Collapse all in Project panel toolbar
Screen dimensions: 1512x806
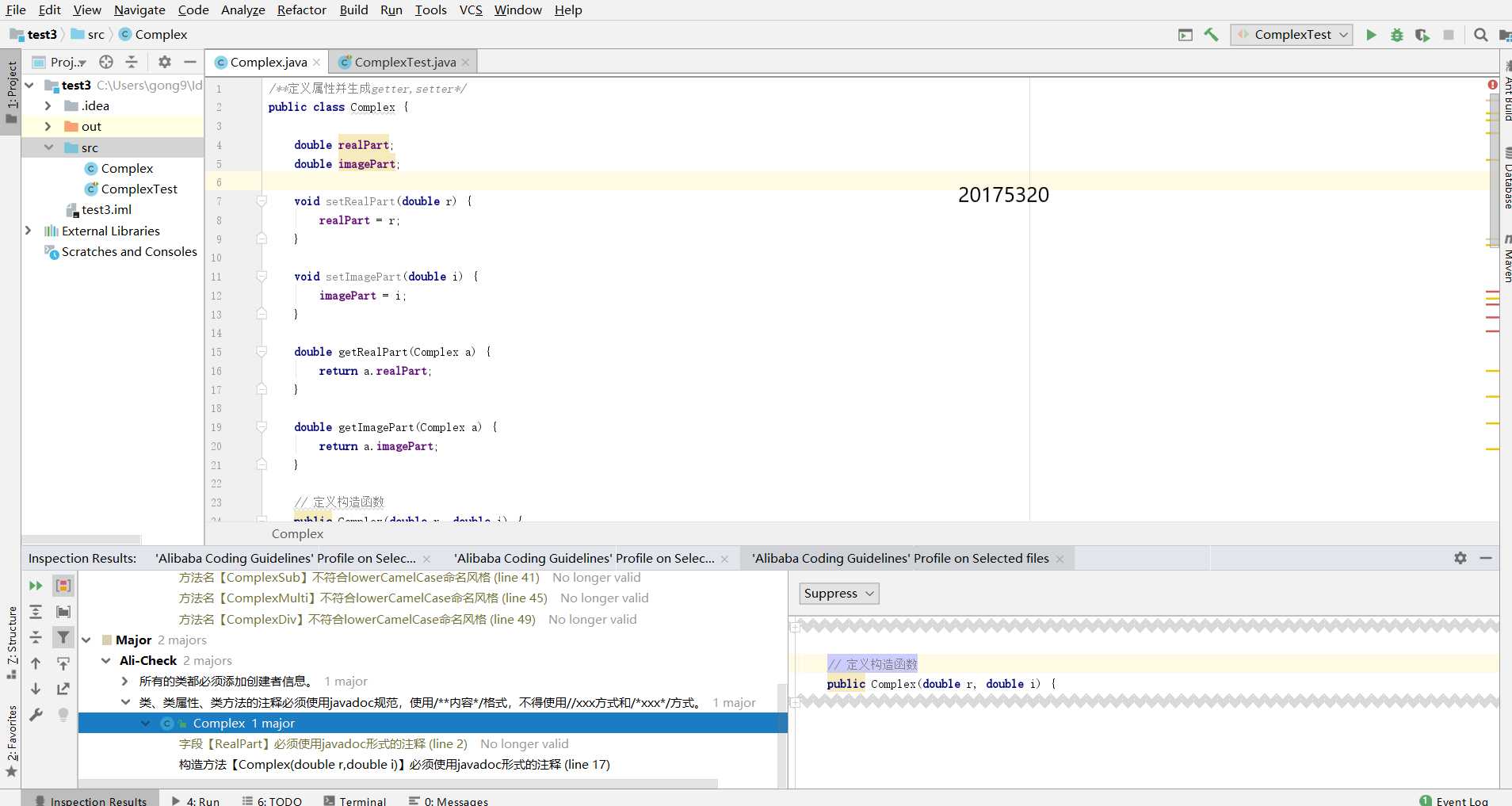click(x=132, y=62)
